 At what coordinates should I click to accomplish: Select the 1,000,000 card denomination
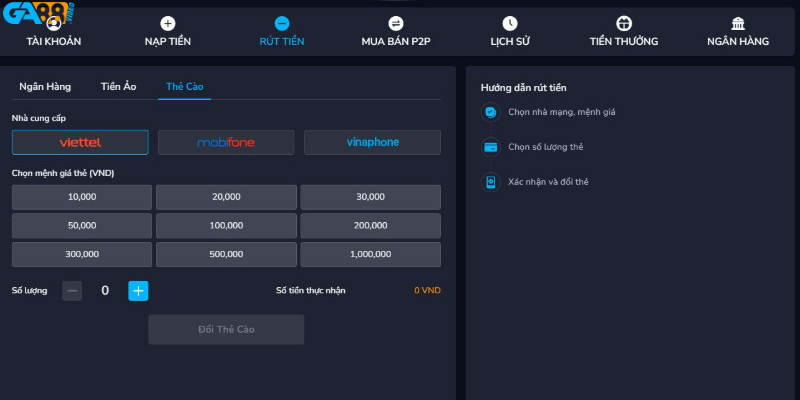coord(370,254)
